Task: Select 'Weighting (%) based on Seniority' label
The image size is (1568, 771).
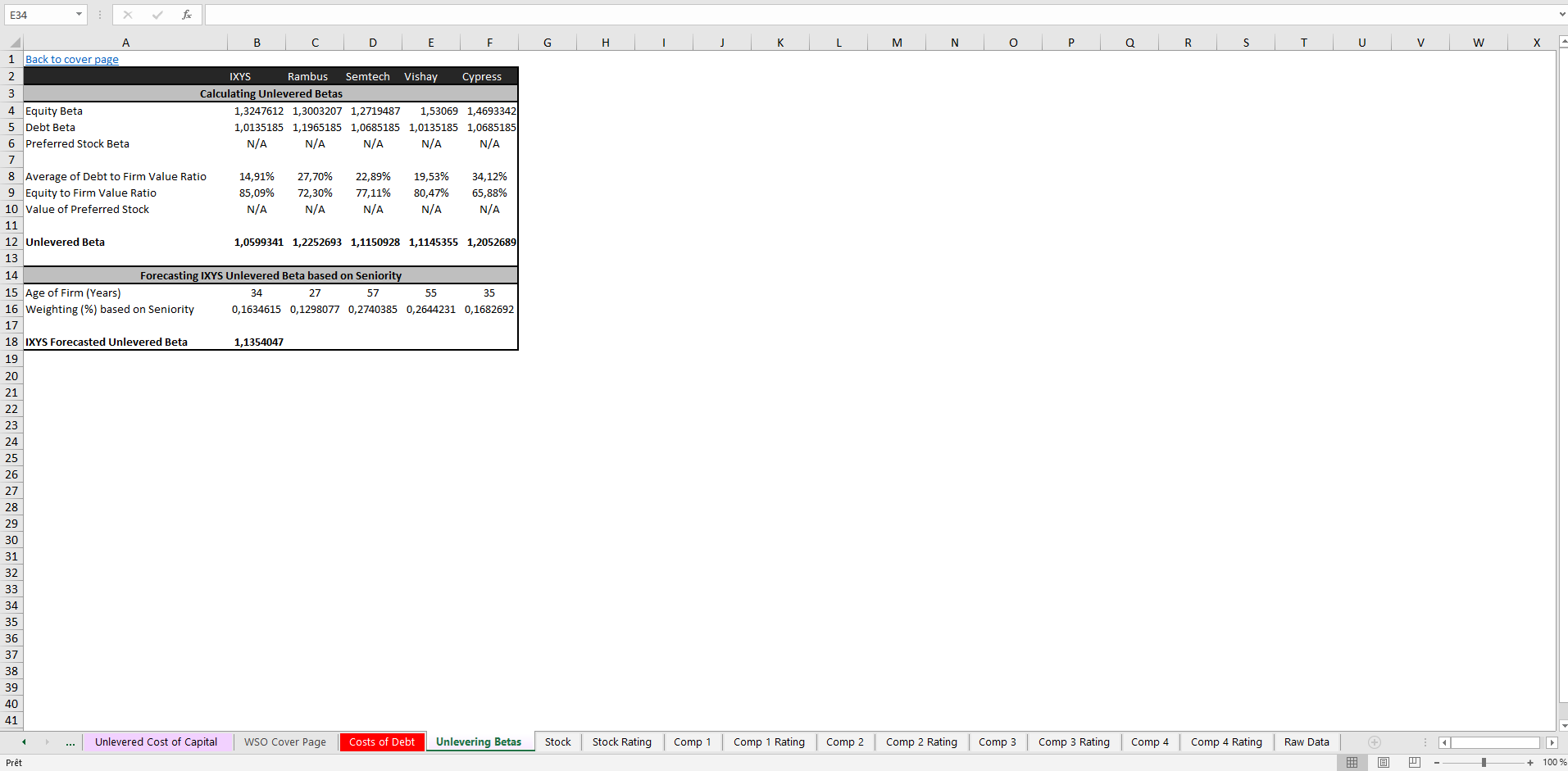Action: (125, 310)
